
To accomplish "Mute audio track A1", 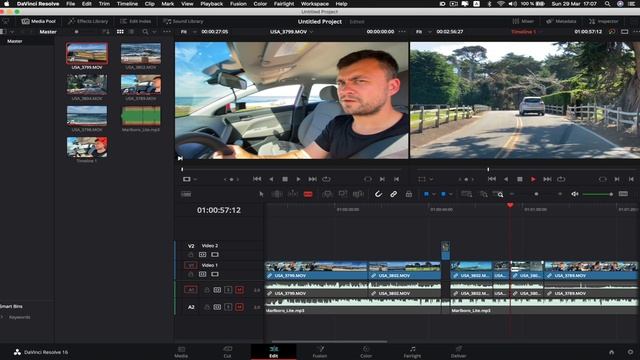I will click(240, 290).
